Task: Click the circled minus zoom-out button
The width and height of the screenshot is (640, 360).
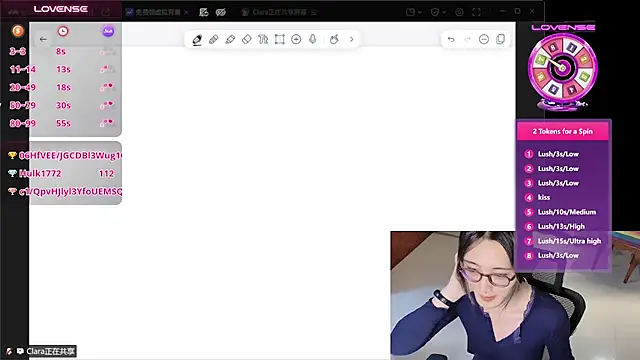Action: point(484,39)
